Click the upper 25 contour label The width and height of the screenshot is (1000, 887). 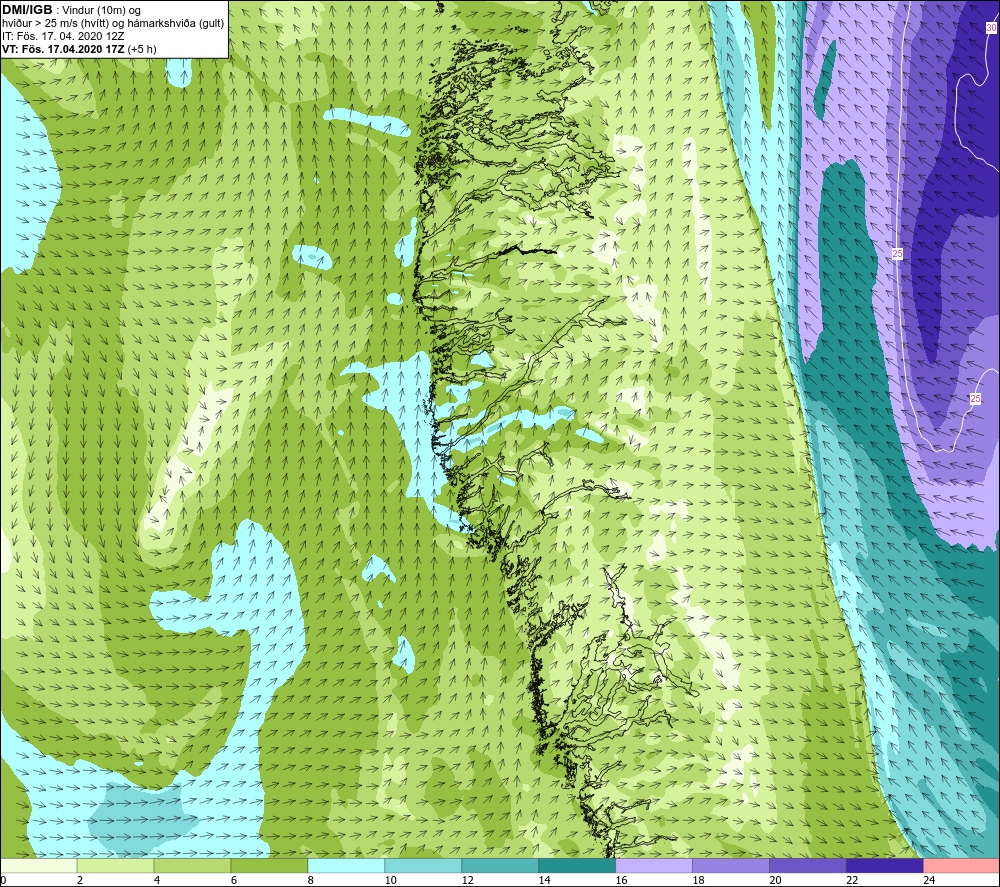point(897,254)
